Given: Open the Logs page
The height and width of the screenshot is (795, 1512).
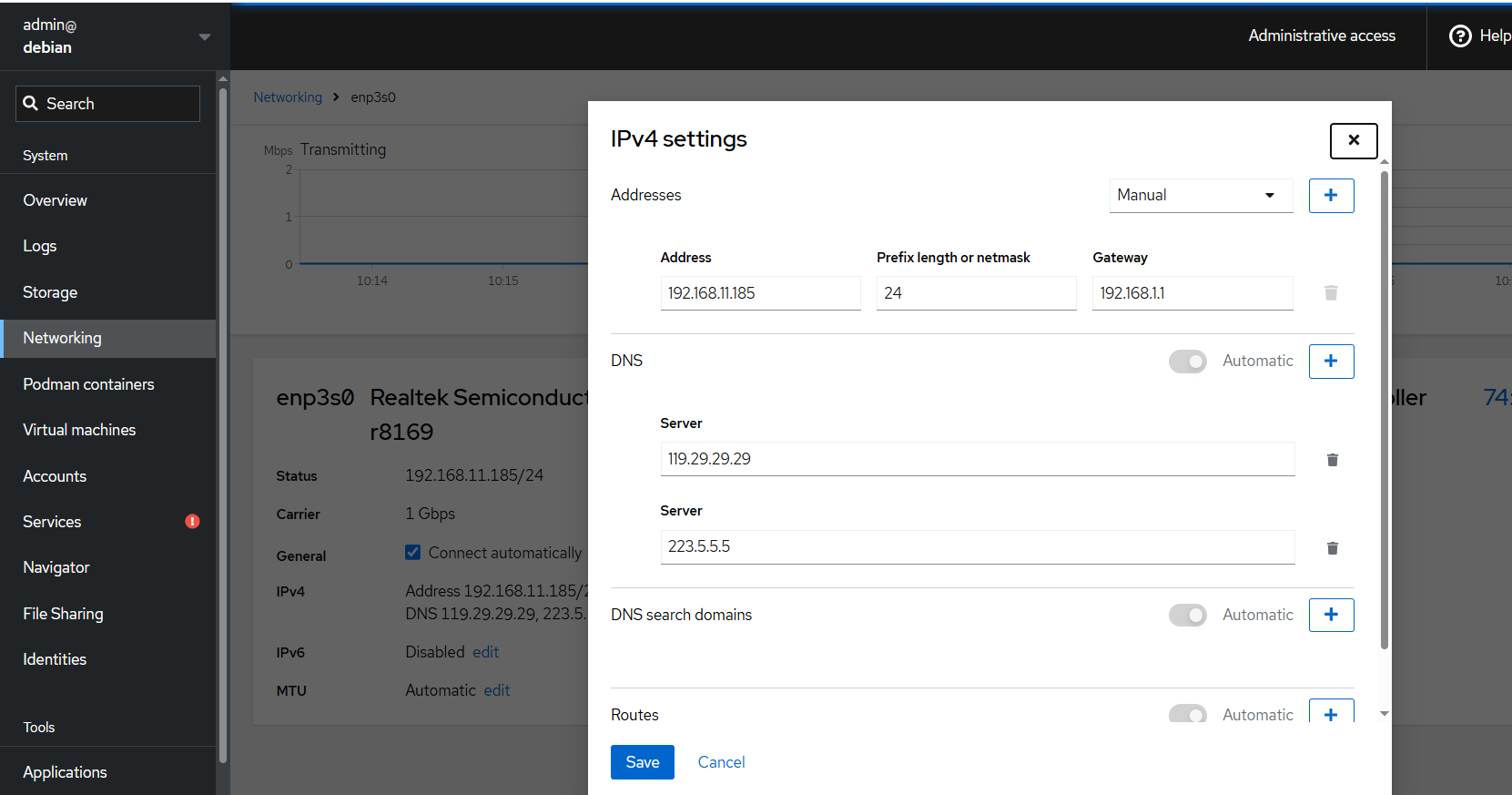Looking at the screenshot, I should (x=108, y=246).
